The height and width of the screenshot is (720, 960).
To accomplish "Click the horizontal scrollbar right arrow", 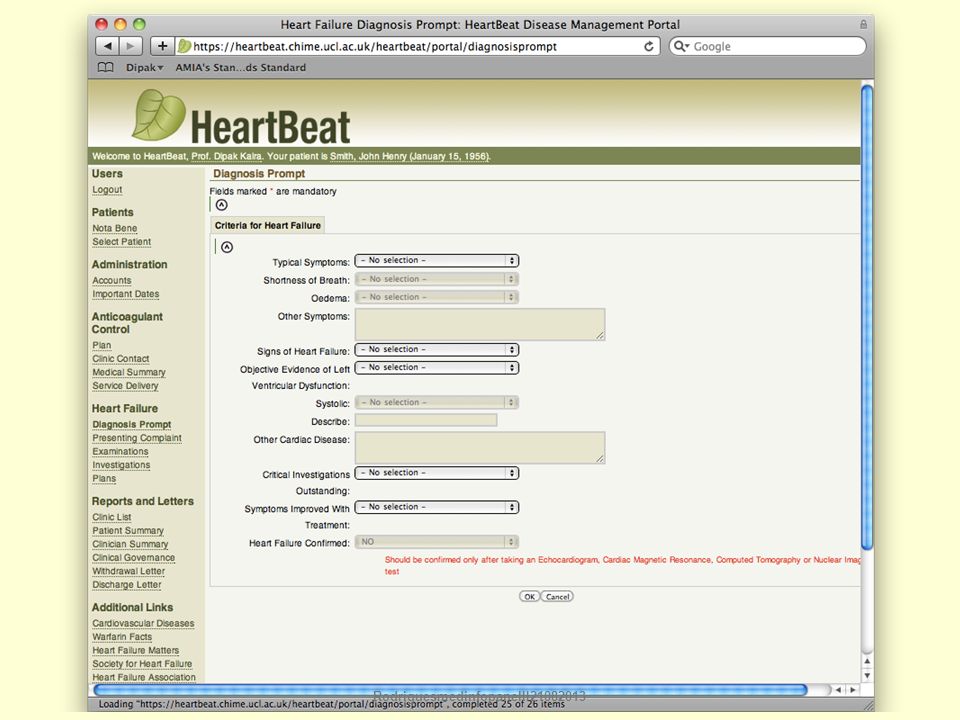I will point(852,690).
